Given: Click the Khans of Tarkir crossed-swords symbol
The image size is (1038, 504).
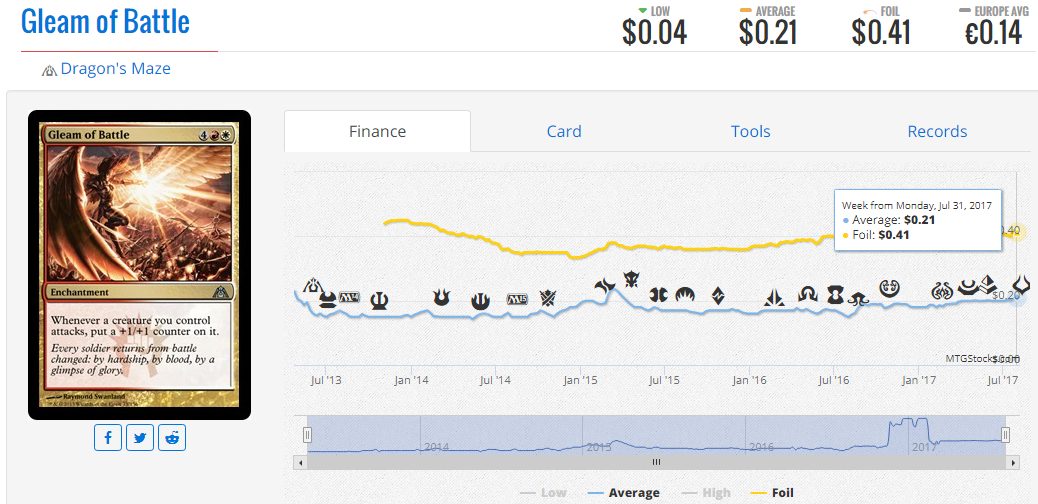Looking at the screenshot, I should pos(549,299).
